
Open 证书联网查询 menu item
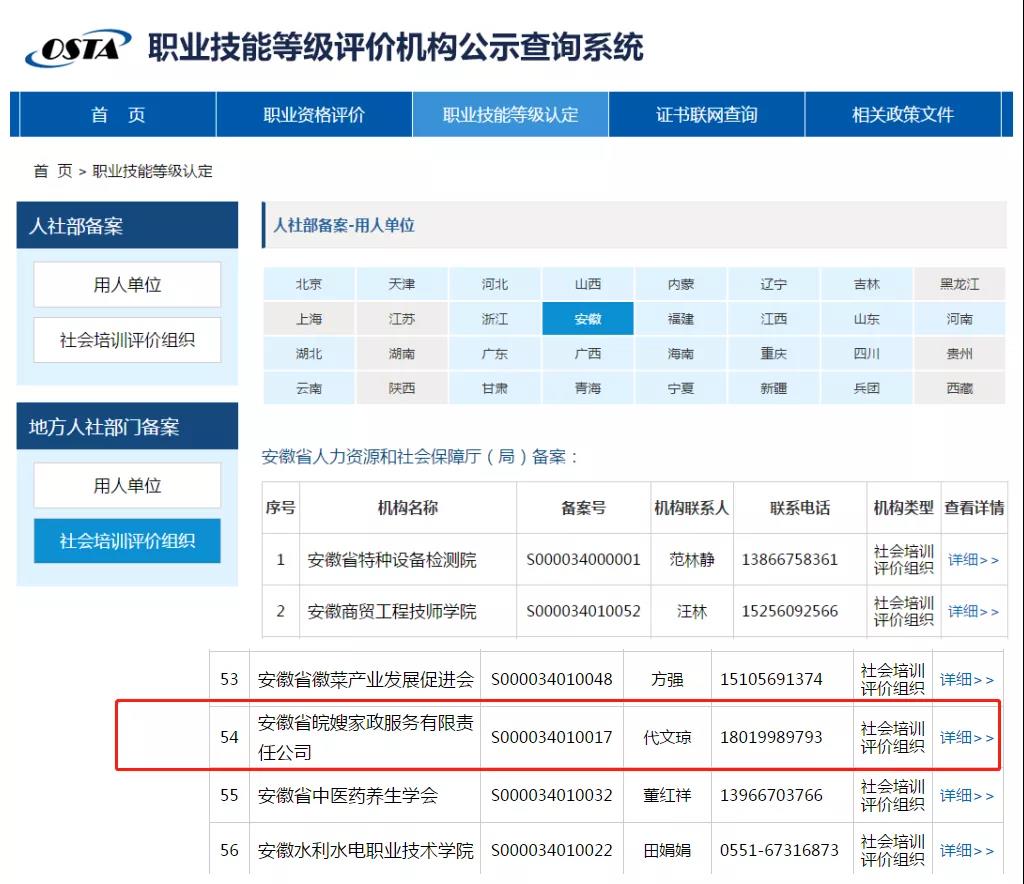tap(706, 115)
